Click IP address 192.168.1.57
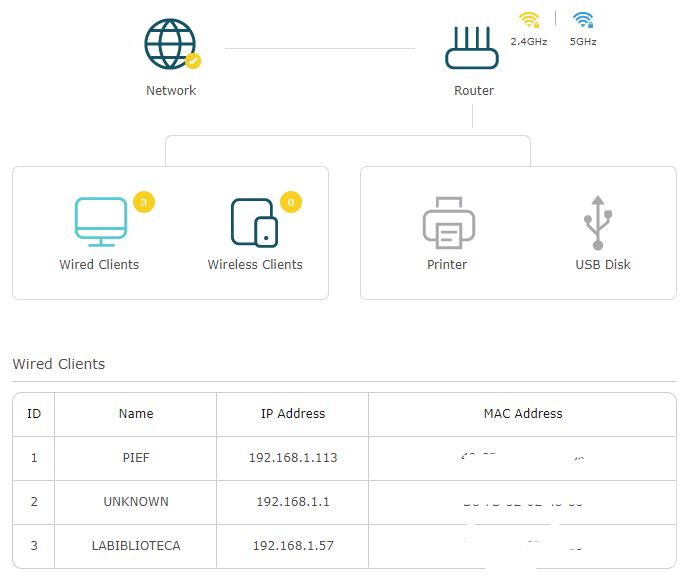Image resolution: width=697 pixels, height=587 pixels. tap(293, 546)
